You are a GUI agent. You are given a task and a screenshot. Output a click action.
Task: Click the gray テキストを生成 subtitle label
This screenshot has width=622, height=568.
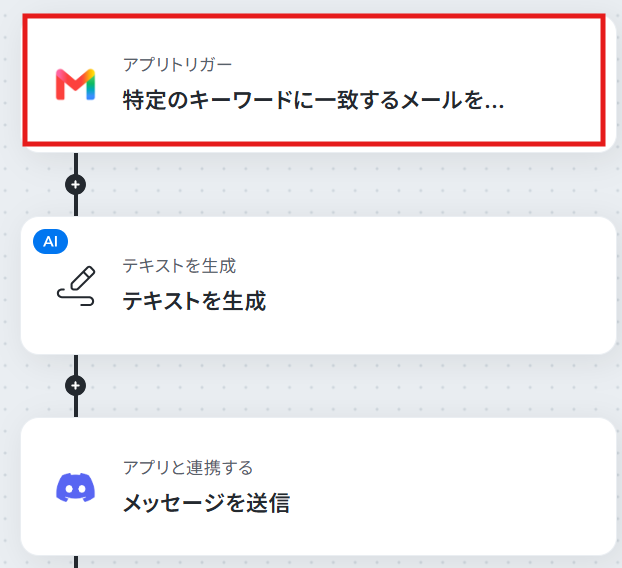(179, 266)
